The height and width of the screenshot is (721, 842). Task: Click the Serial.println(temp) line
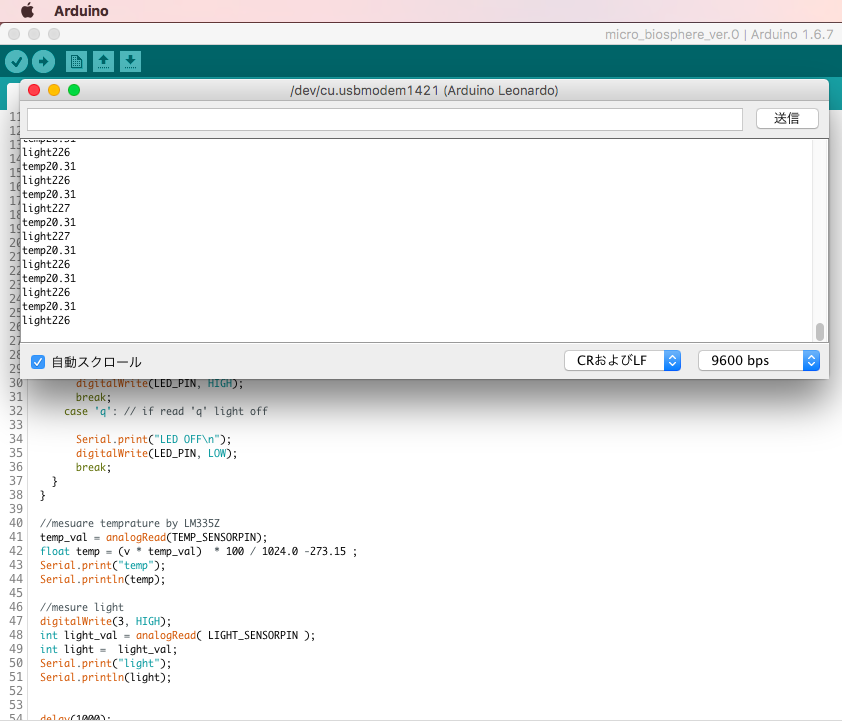(103, 579)
